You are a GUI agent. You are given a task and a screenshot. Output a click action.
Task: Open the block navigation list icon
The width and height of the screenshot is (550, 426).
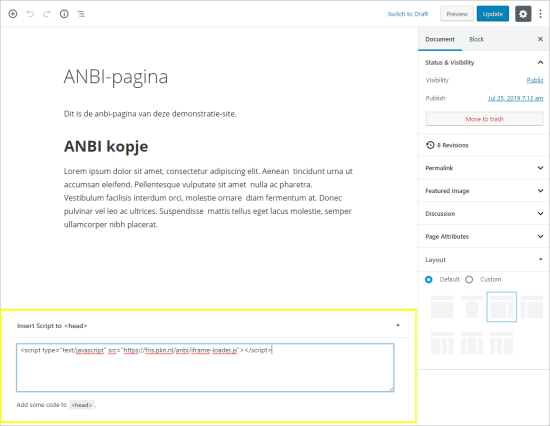(81, 14)
